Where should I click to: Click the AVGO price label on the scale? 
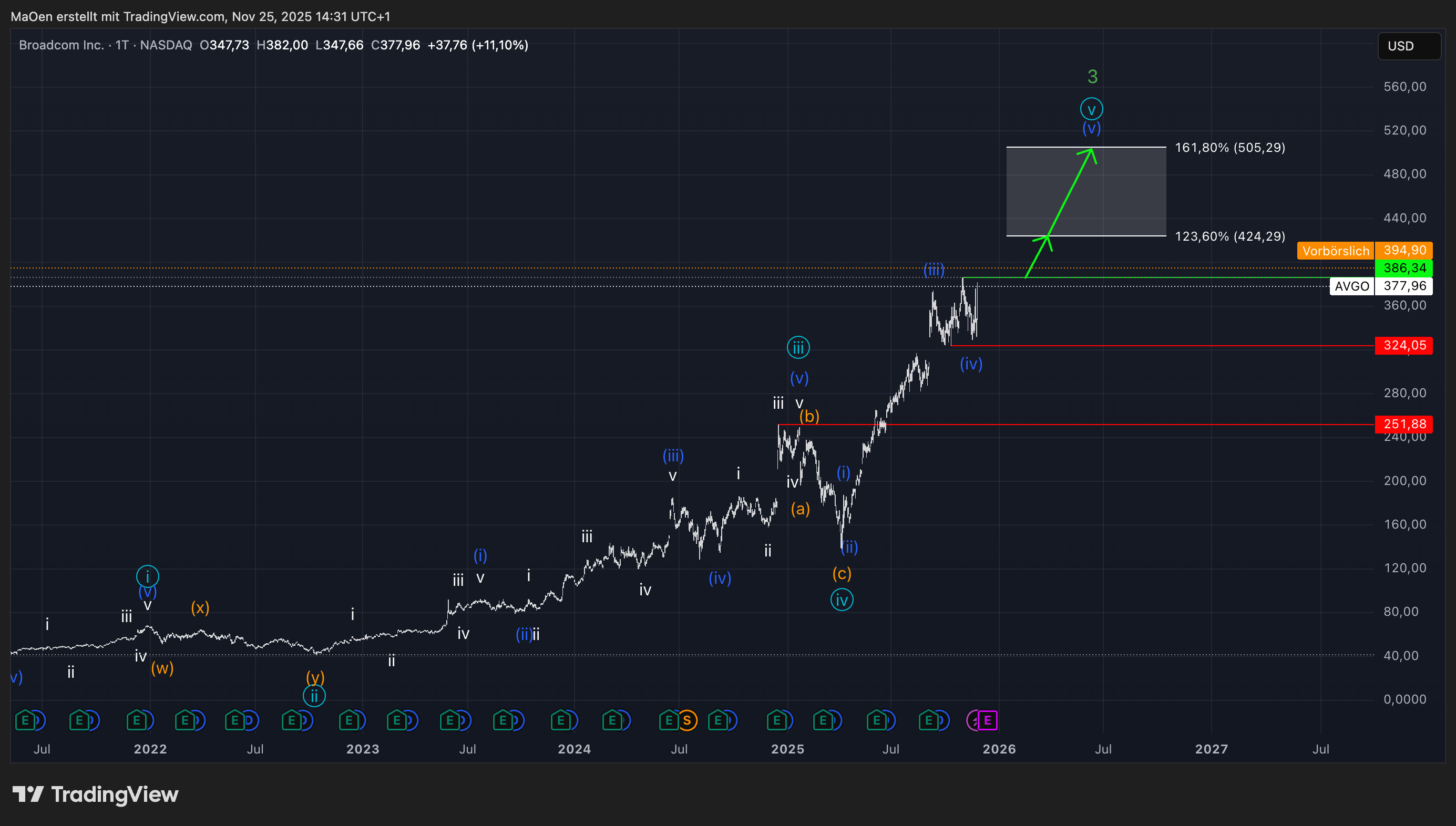click(x=1351, y=286)
